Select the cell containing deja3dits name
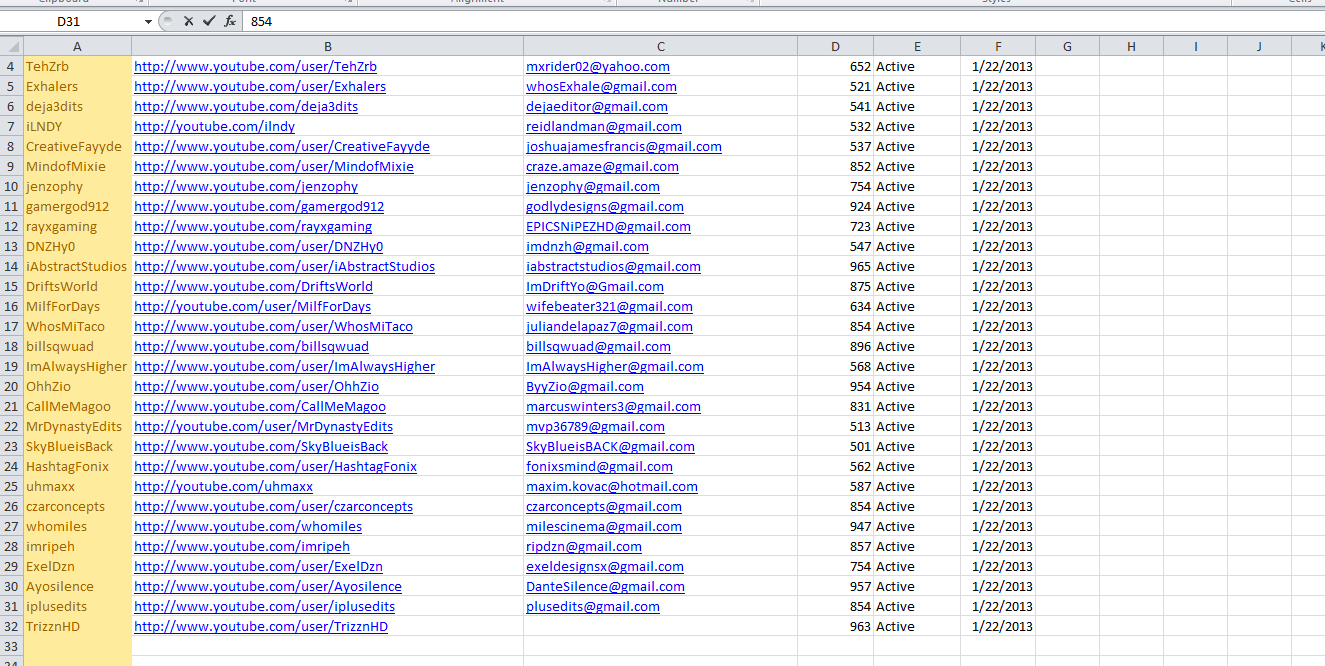This screenshot has width=1325, height=666. click(78, 106)
